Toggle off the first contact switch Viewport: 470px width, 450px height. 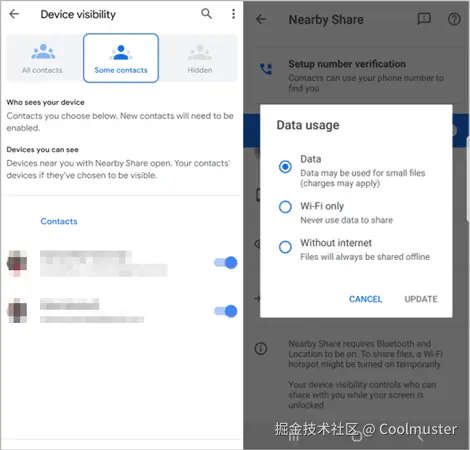(226, 263)
